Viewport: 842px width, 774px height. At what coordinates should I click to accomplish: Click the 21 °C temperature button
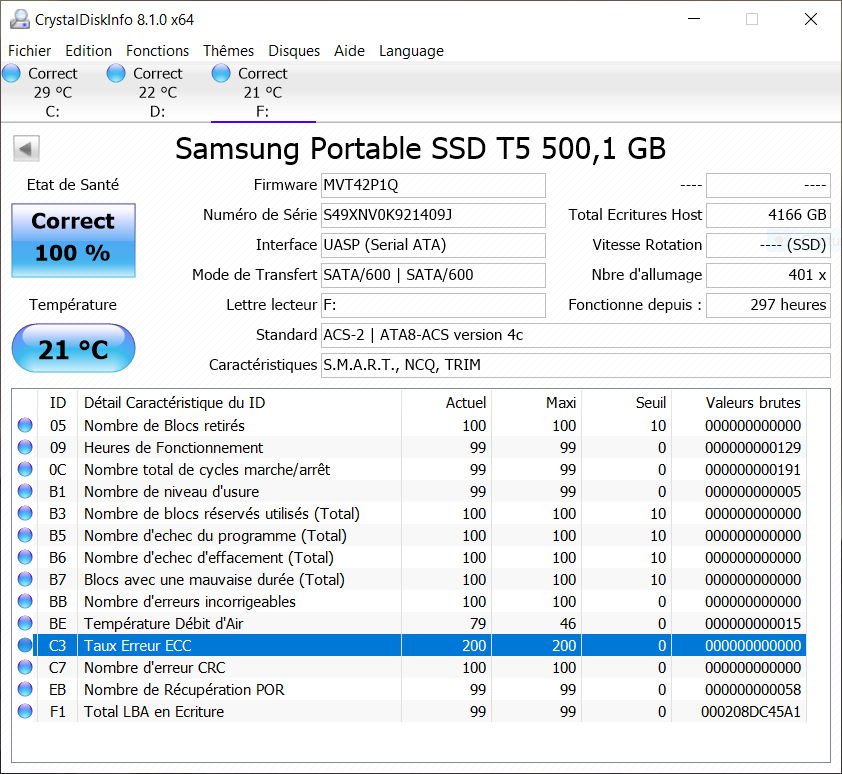point(74,348)
